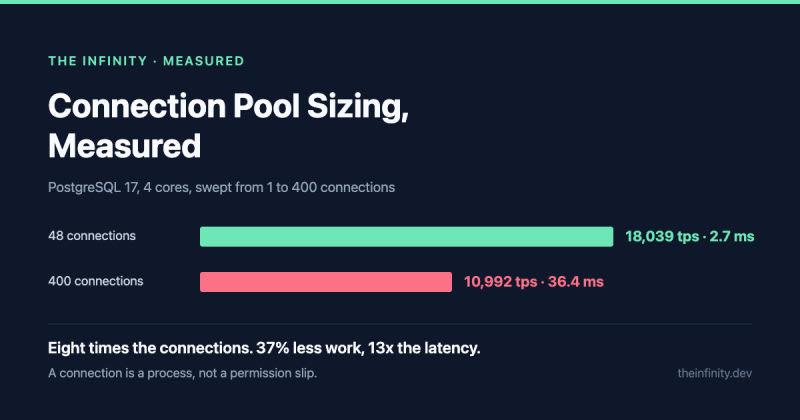Click the red 400 connections bar

pyautogui.click(x=326, y=282)
